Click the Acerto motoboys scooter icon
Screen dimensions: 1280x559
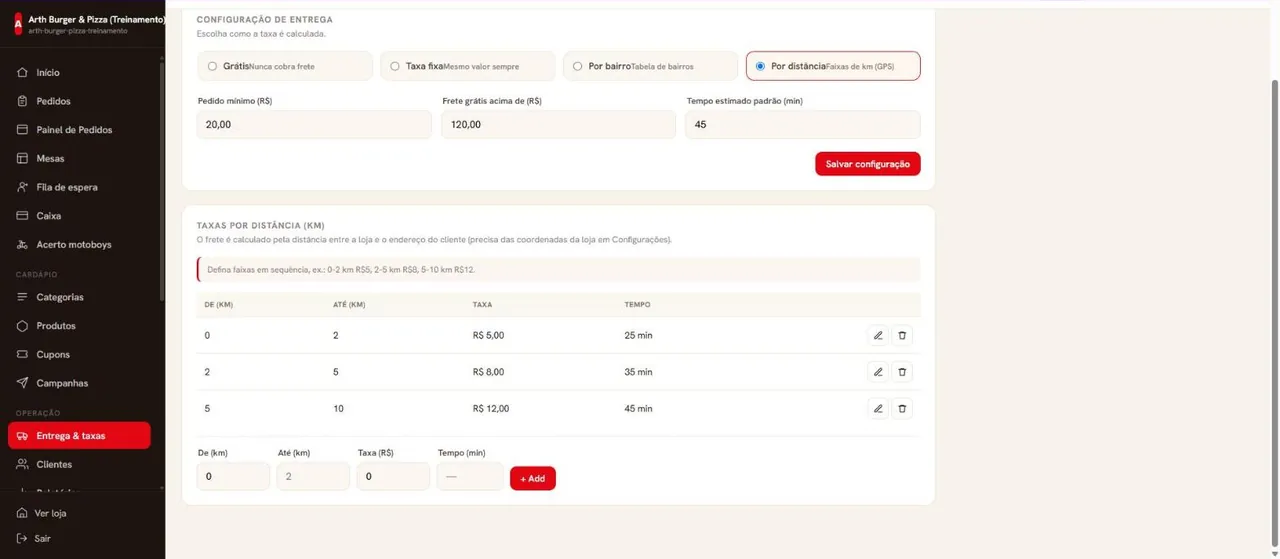tap(22, 244)
